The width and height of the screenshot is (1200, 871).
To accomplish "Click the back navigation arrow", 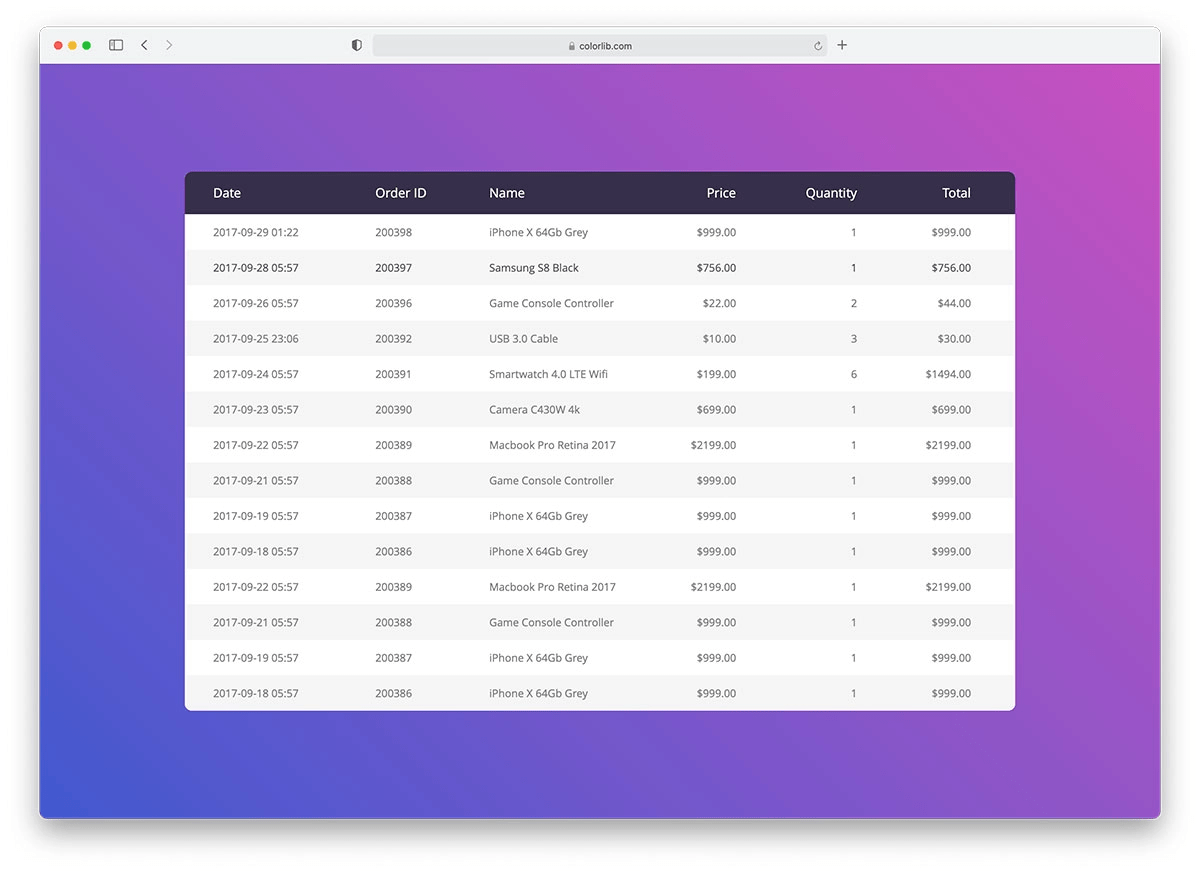I will coord(144,45).
